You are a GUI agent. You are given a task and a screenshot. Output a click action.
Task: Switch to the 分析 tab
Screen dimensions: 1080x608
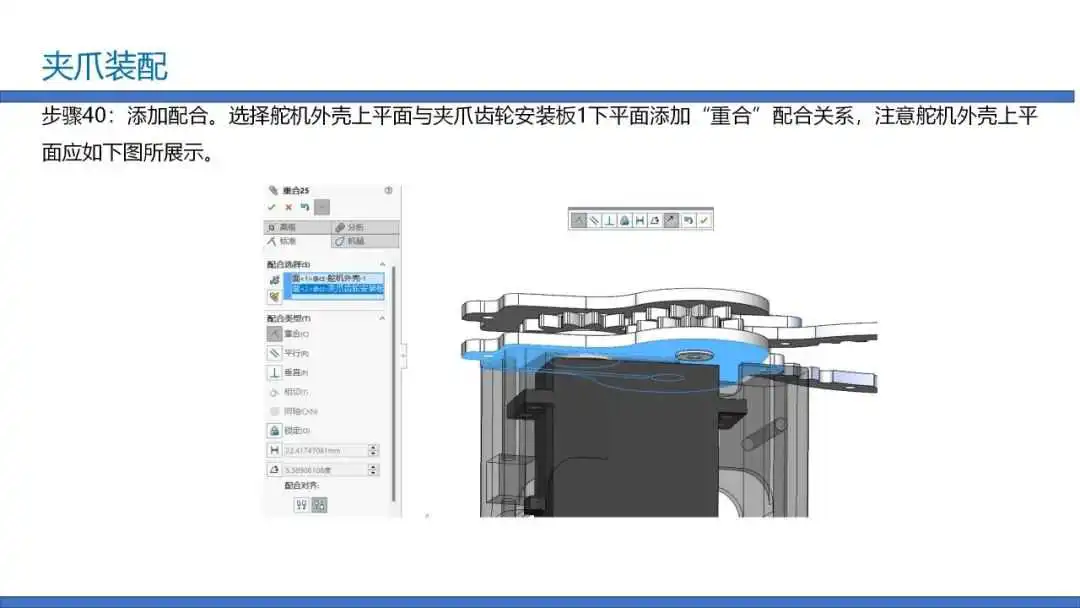365,227
